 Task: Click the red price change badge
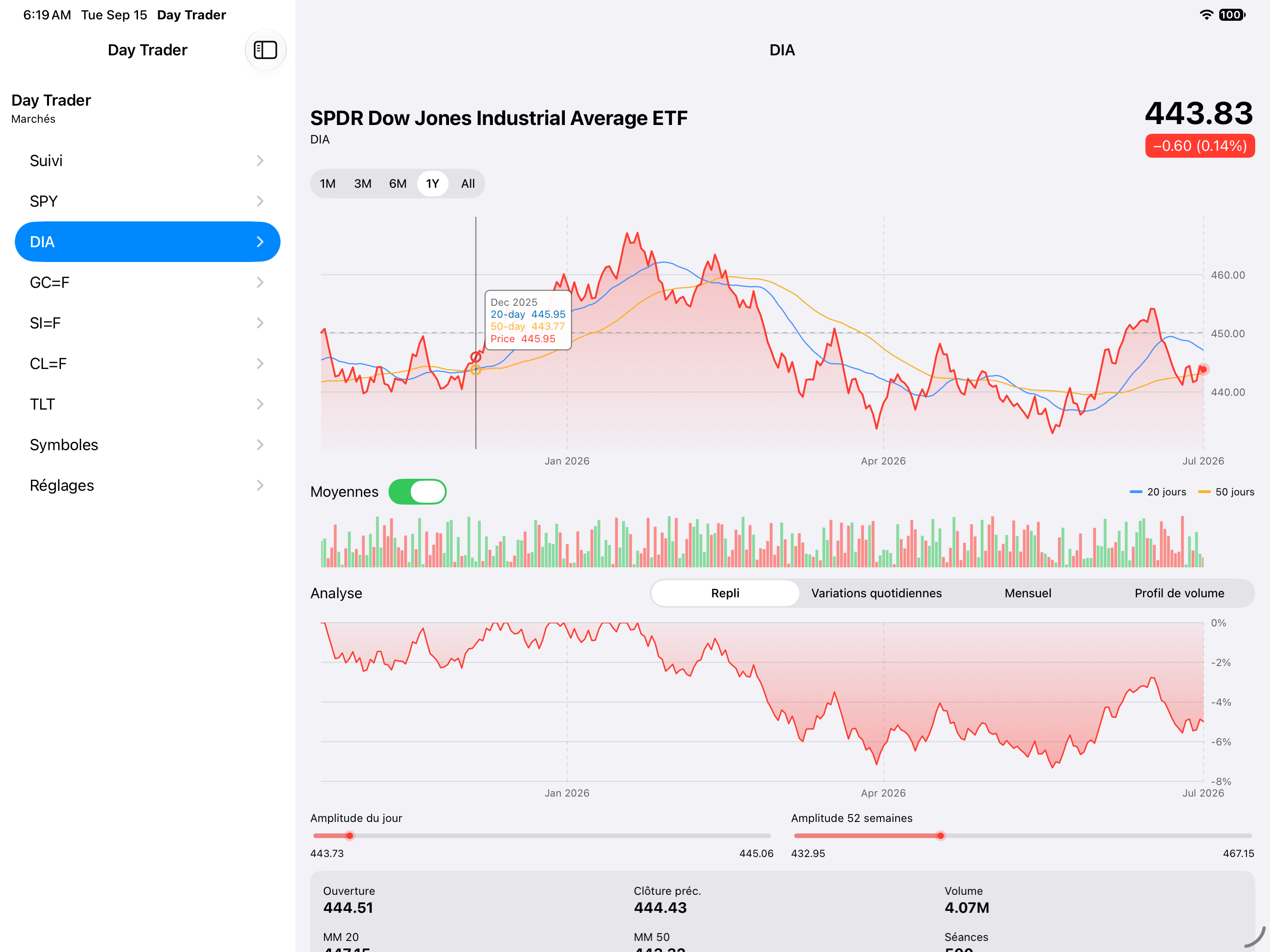1200,146
